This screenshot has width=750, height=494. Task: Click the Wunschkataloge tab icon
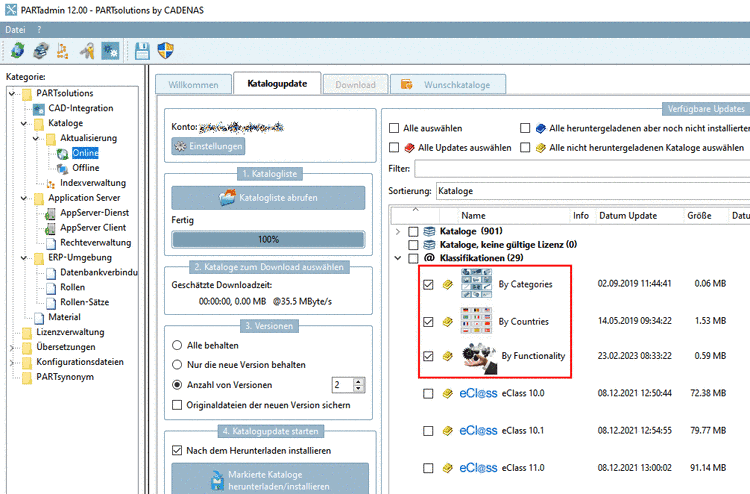click(407, 85)
